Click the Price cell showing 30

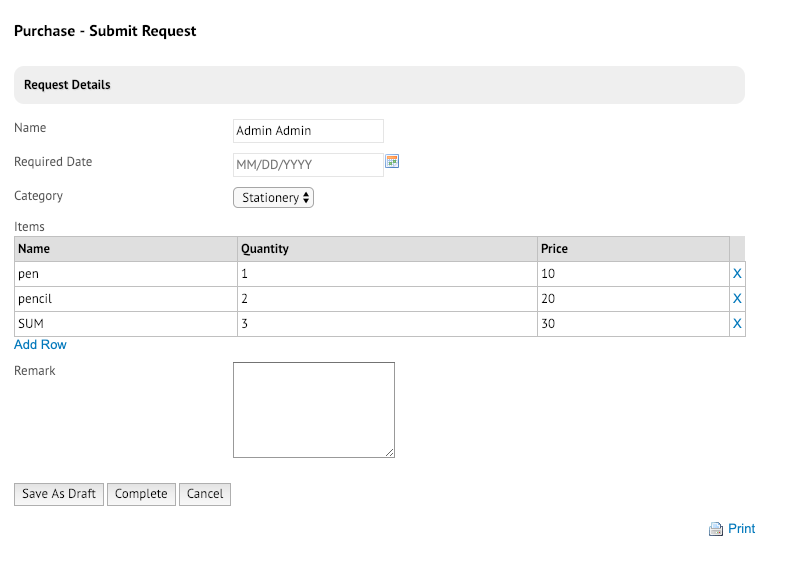633,324
